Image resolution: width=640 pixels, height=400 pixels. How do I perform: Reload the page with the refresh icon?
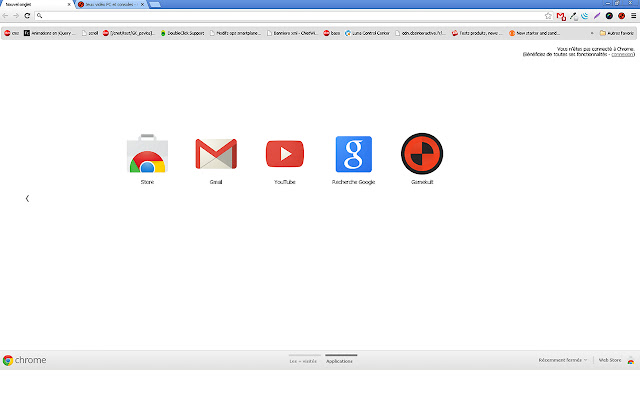pos(27,16)
